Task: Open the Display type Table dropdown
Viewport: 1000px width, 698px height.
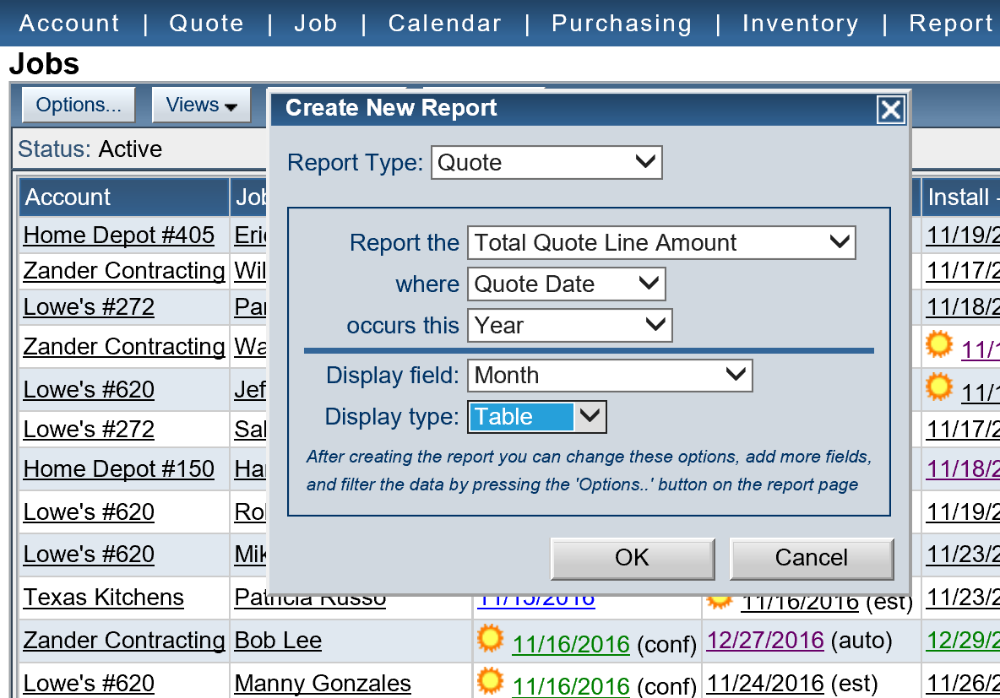Action: tap(537, 417)
